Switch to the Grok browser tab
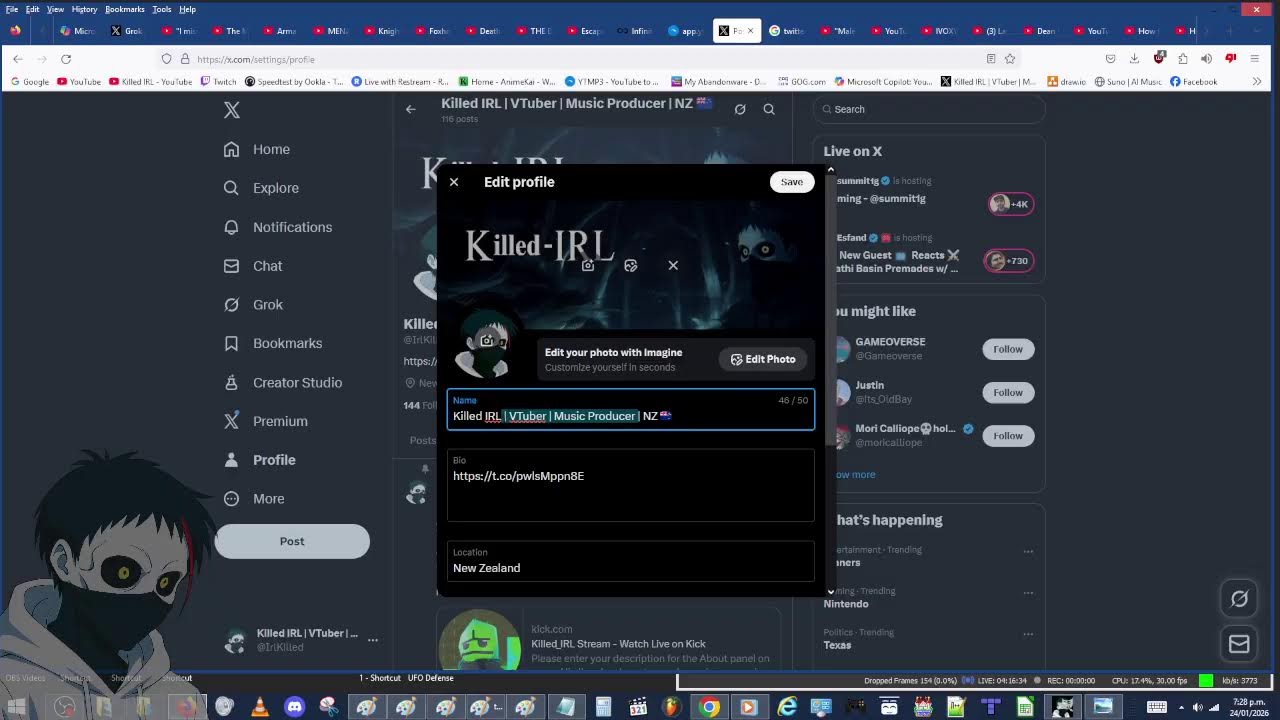Image resolution: width=1280 pixels, height=720 pixels. tap(127, 31)
